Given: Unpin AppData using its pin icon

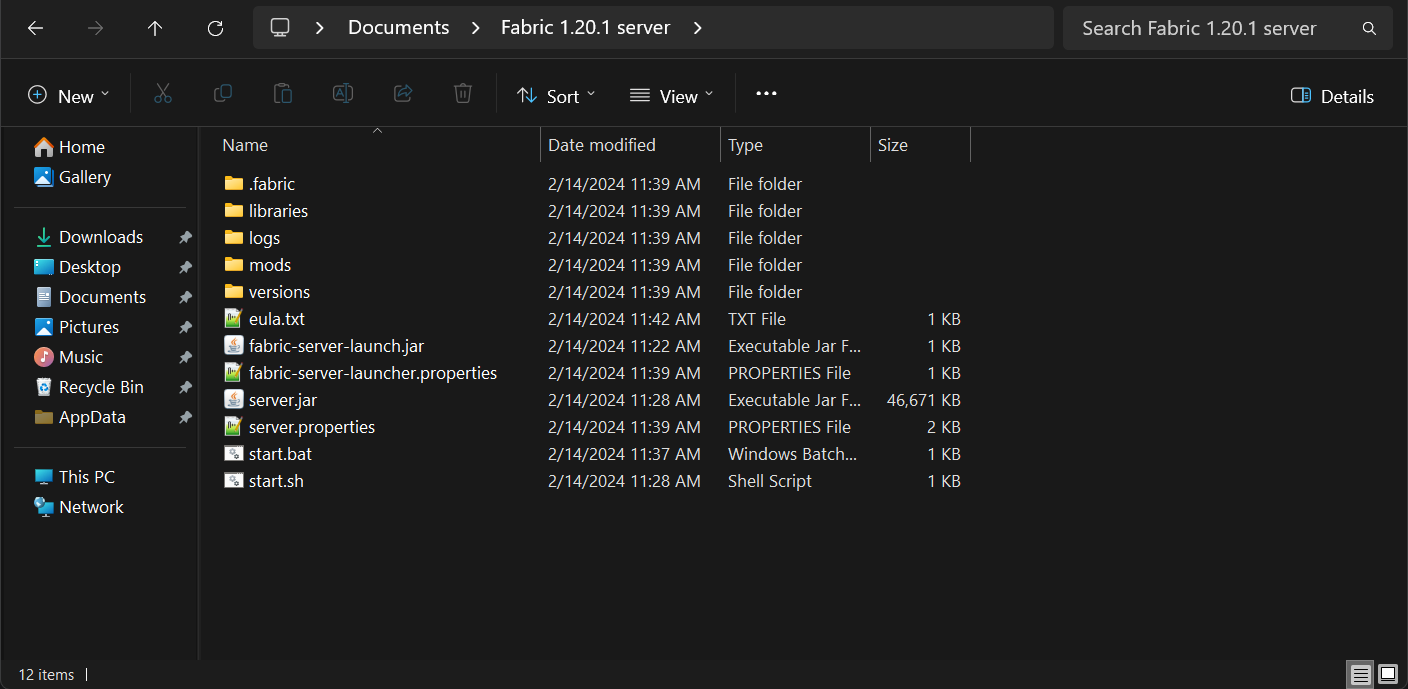Looking at the screenshot, I should point(185,418).
